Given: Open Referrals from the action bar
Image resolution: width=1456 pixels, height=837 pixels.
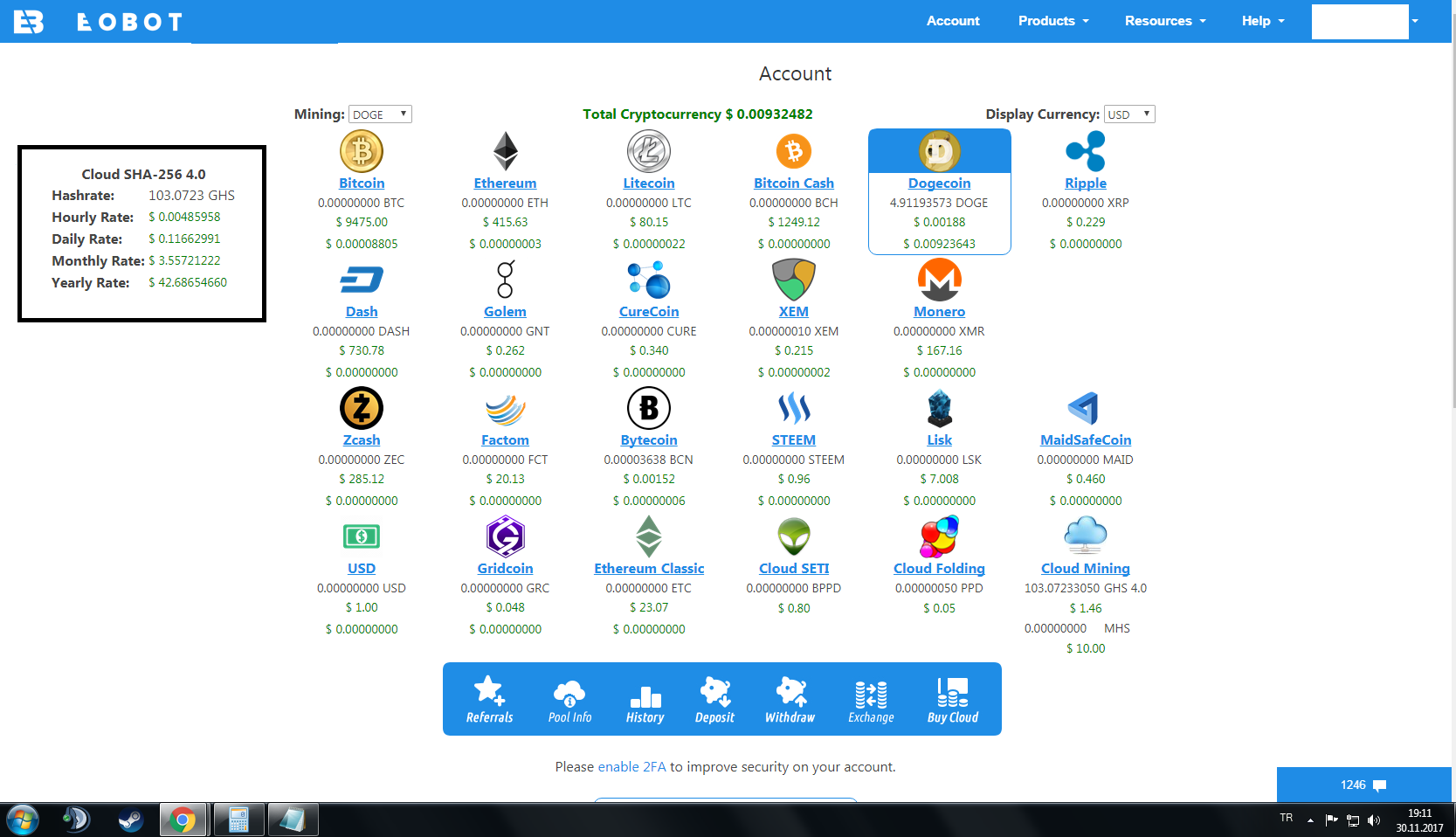Looking at the screenshot, I should [490, 699].
